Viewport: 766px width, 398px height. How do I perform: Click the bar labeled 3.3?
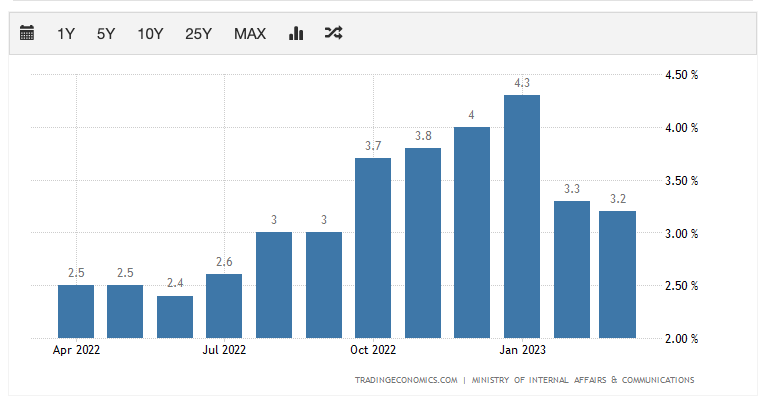click(572, 270)
